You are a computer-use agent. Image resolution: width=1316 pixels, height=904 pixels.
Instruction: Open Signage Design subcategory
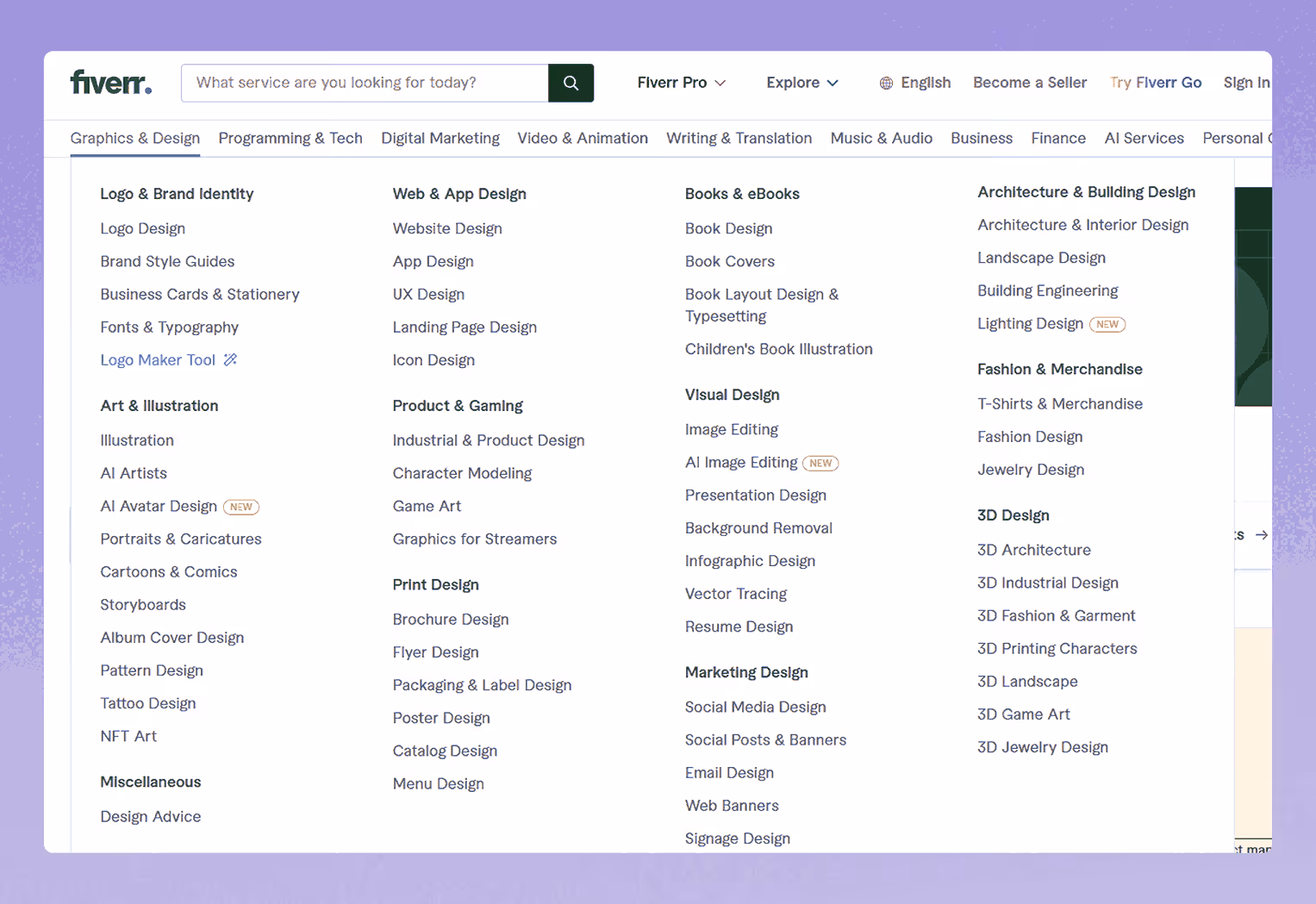click(x=738, y=839)
